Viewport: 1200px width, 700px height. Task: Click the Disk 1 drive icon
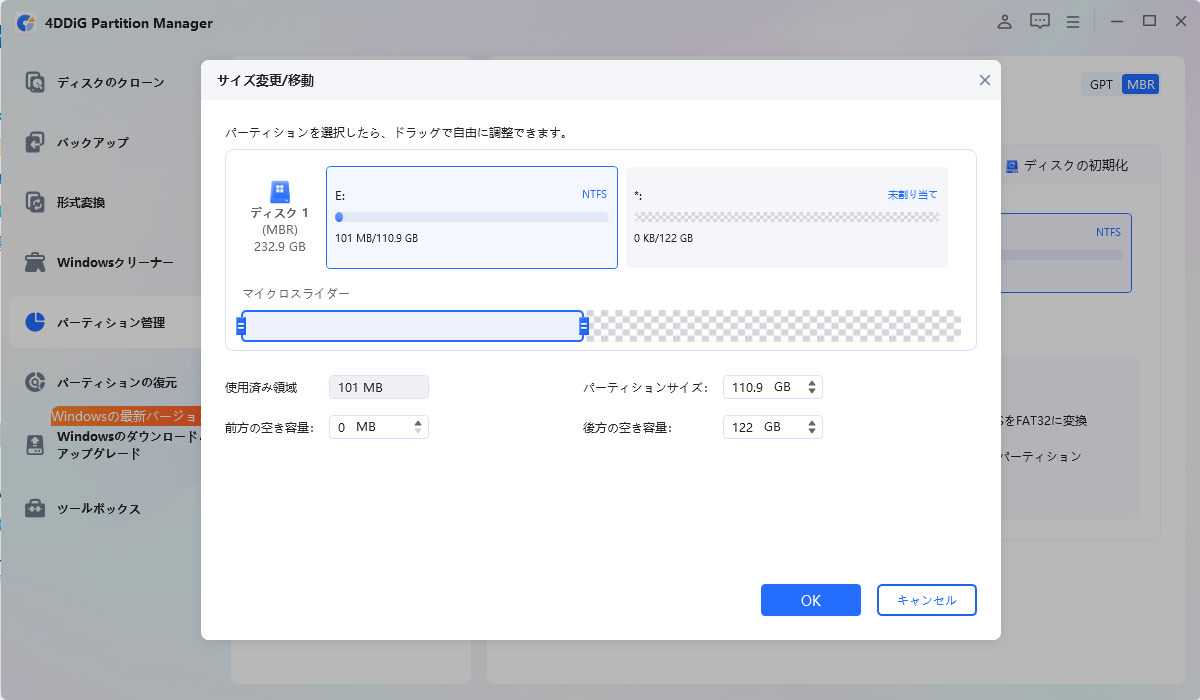(279, 192)
